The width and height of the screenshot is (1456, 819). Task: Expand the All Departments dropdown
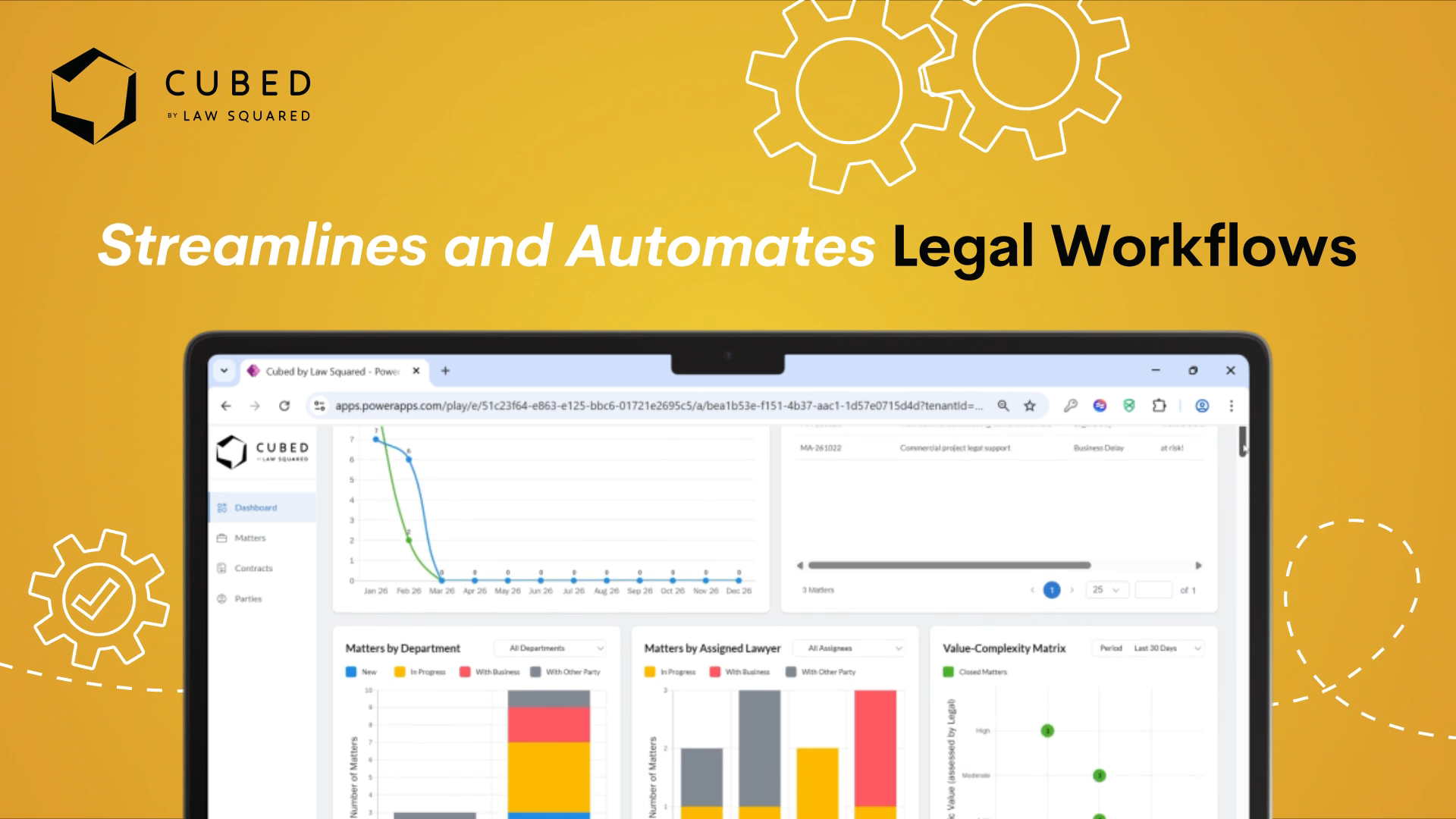coord(550,648)
